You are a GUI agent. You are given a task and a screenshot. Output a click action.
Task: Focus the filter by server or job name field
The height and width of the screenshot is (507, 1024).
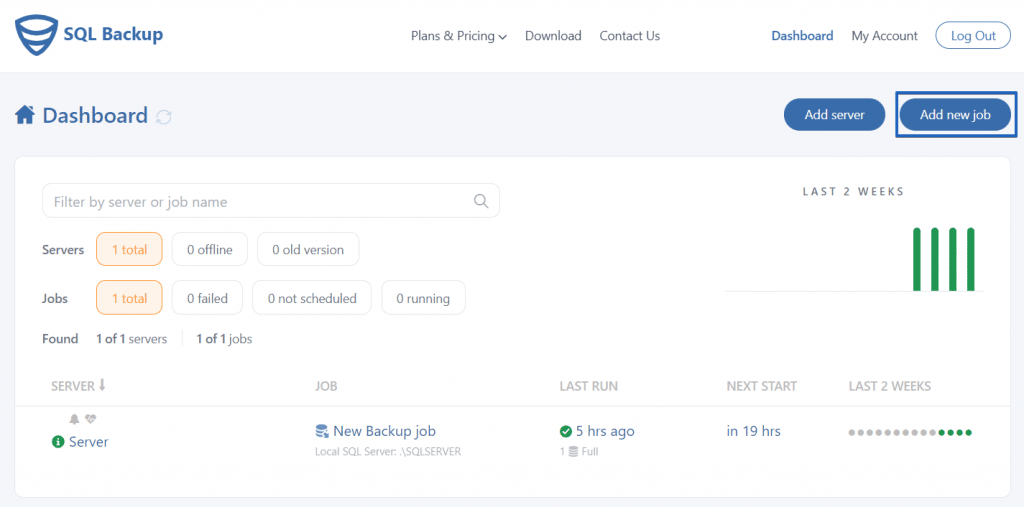[x=271, y=201]
